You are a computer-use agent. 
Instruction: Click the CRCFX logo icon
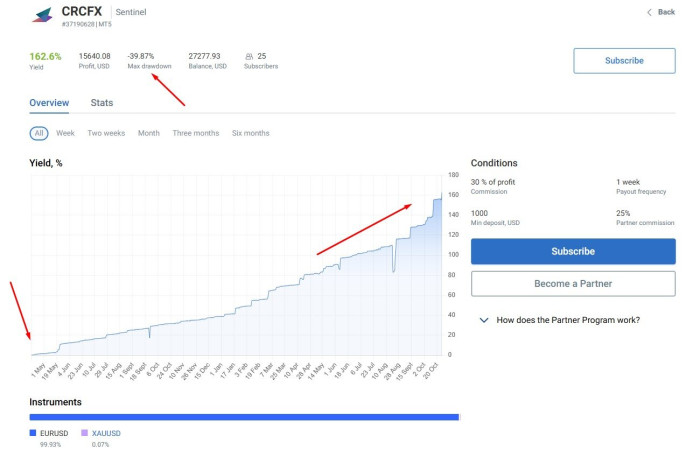[x=43, y=15]
